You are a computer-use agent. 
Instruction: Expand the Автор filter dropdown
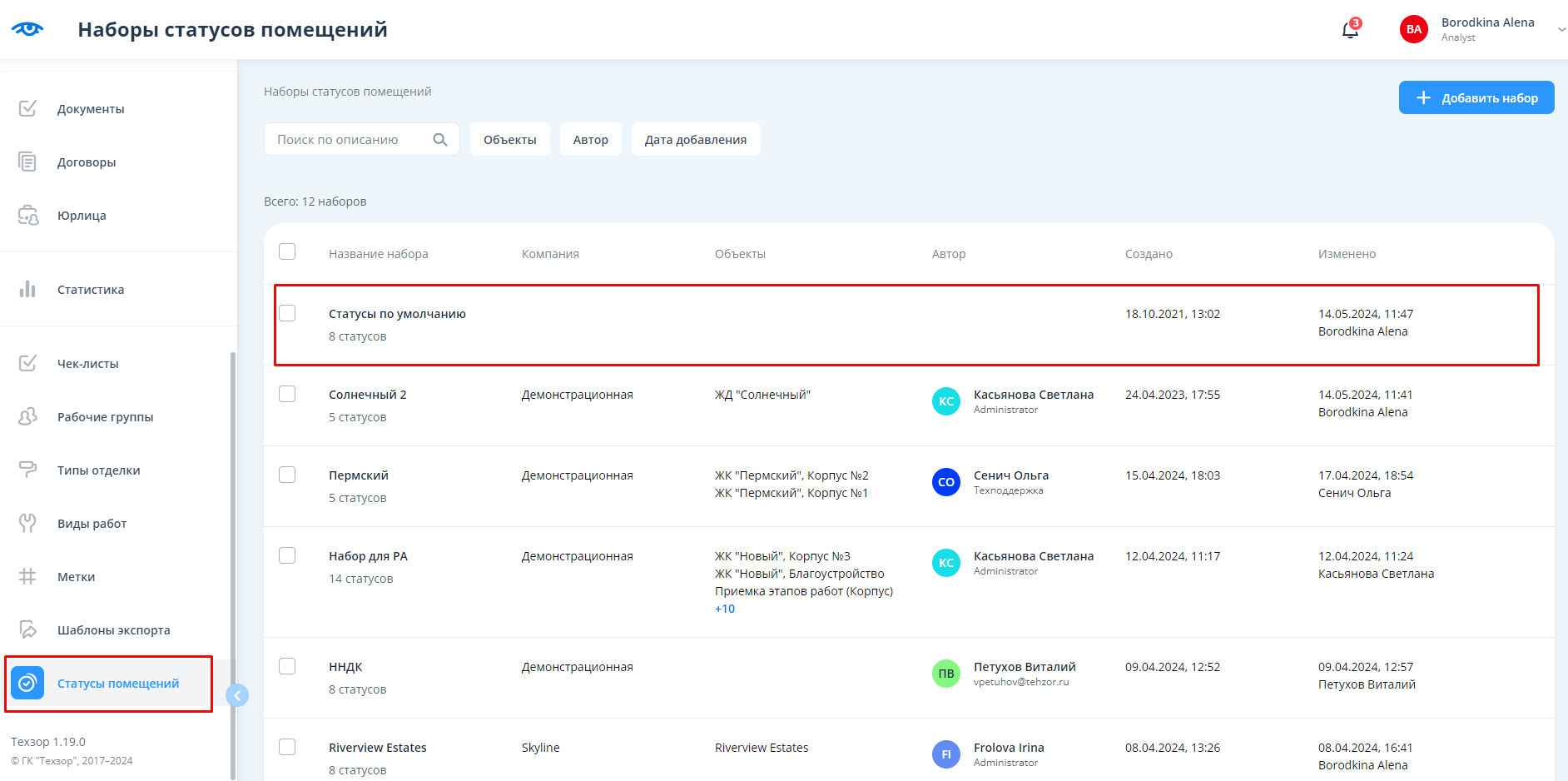tap(590, 140)
